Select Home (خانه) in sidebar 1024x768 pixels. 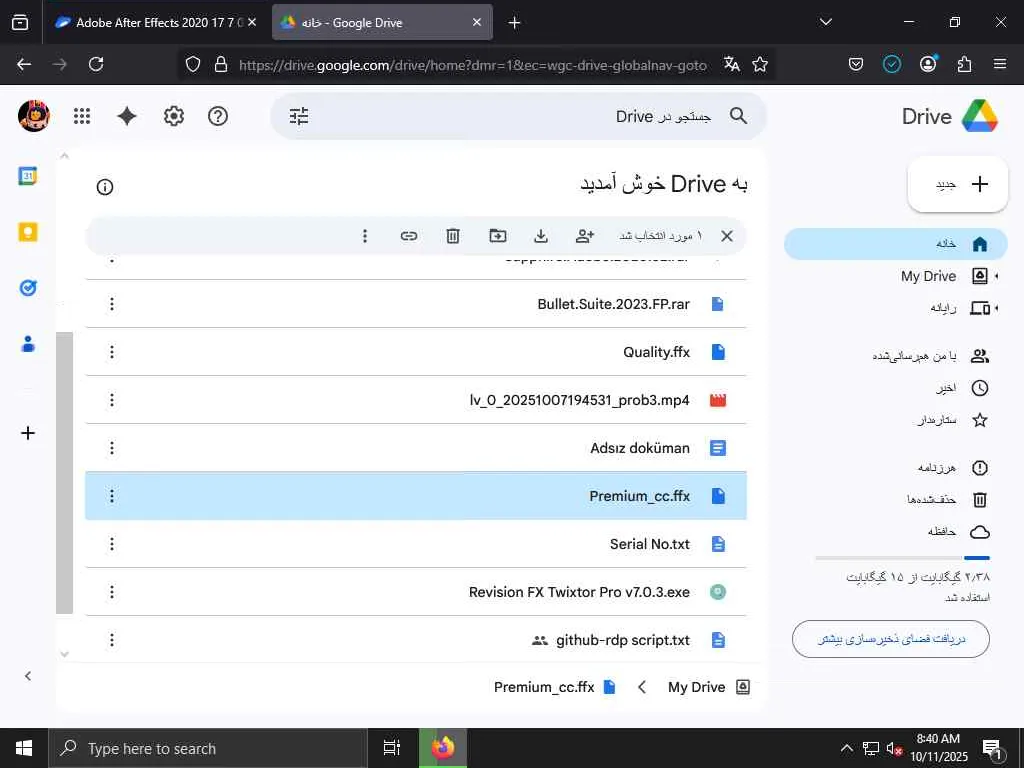point(895,244)
